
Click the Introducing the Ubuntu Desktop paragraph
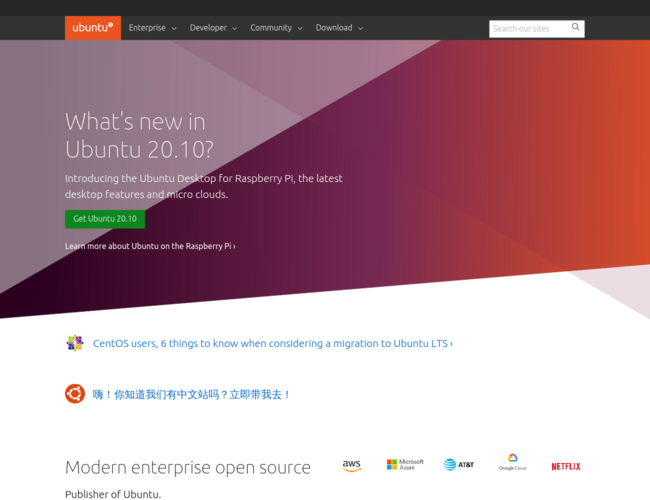point(204,187)
